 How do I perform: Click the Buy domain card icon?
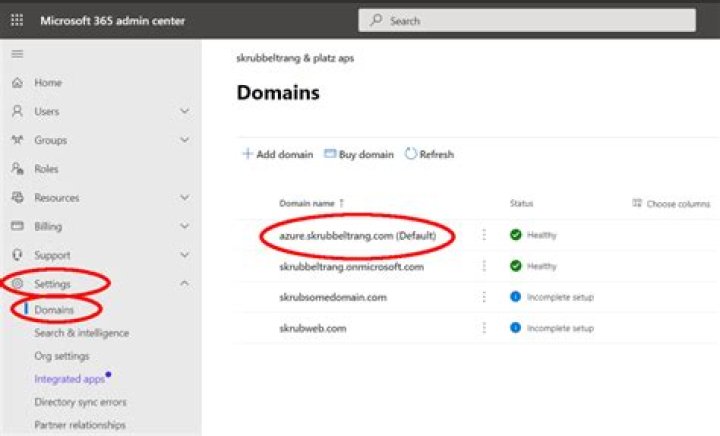tap(330, 154)
